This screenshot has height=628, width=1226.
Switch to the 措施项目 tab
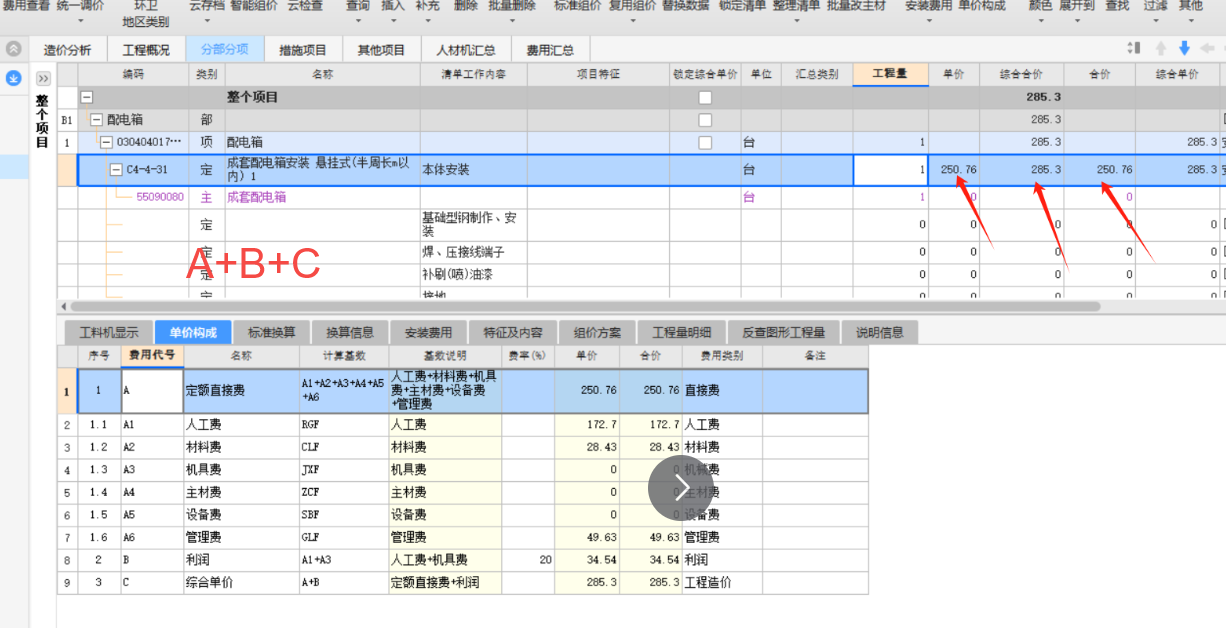303,49
